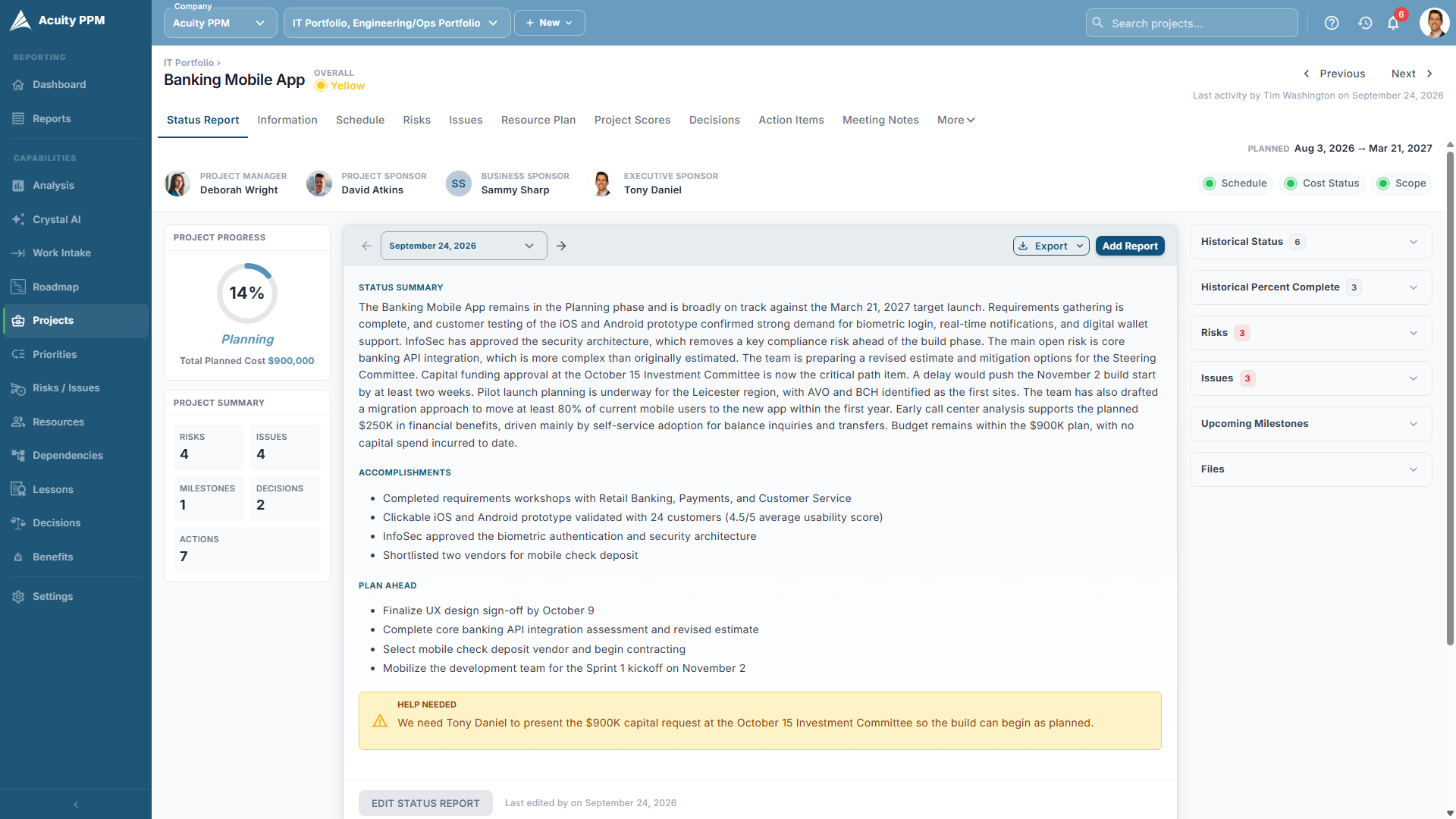Go to previous report date arrow

(367, 246)
